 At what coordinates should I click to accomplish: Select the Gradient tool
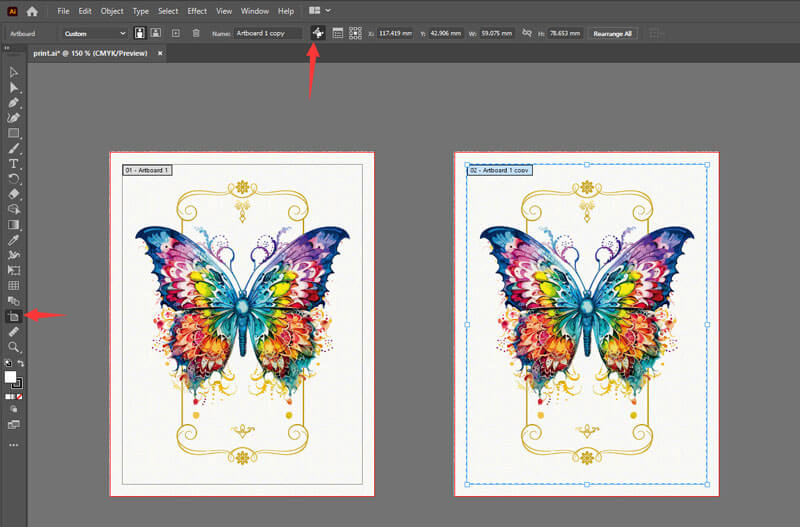14,224
